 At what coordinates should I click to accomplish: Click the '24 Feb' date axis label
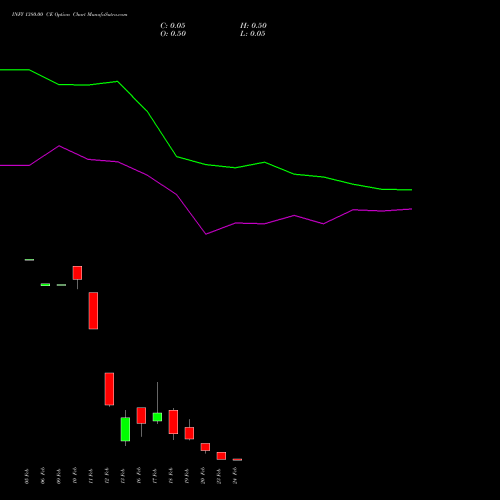point(235,475)
